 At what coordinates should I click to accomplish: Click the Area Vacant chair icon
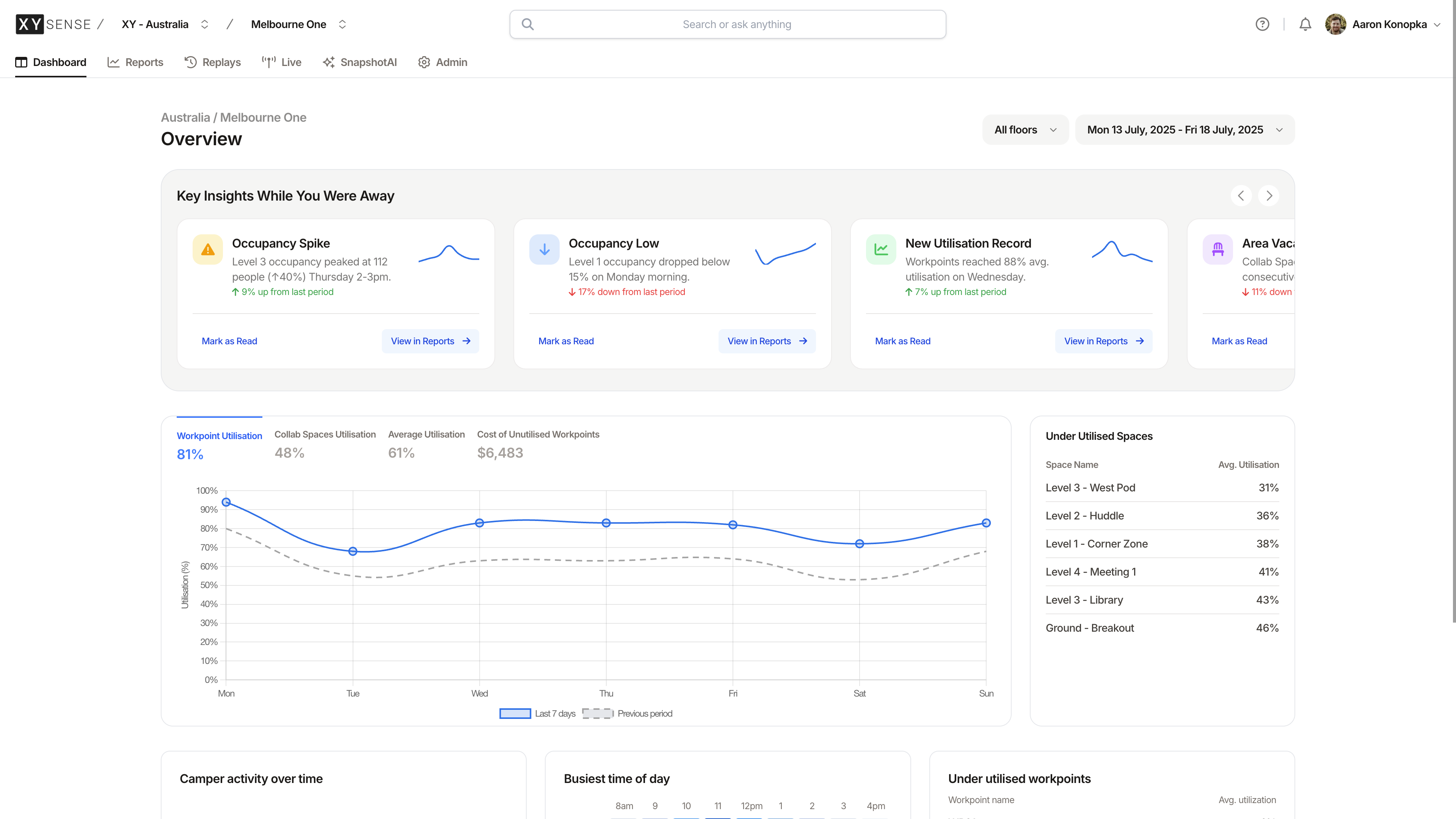point(1218,249)
